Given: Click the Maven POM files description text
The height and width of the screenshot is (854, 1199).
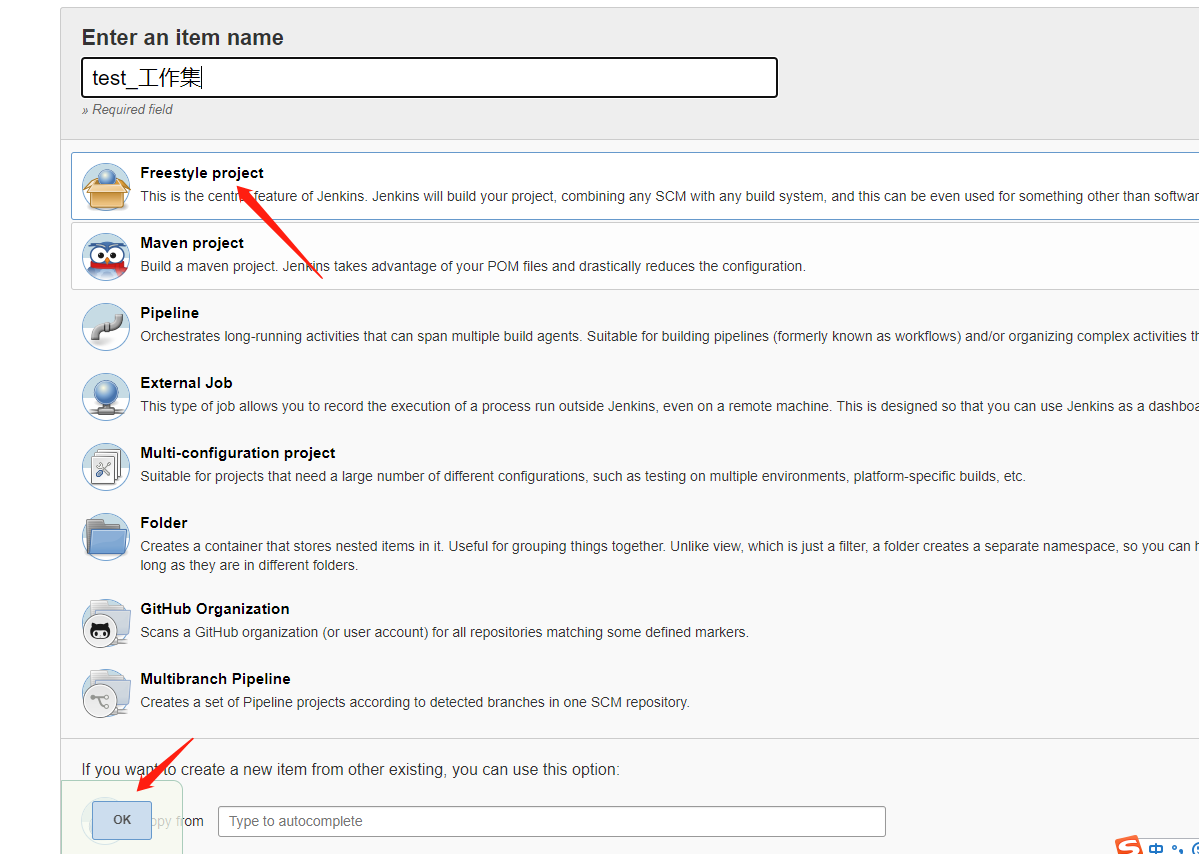Looking at the screenshot, I should (473, 267).
